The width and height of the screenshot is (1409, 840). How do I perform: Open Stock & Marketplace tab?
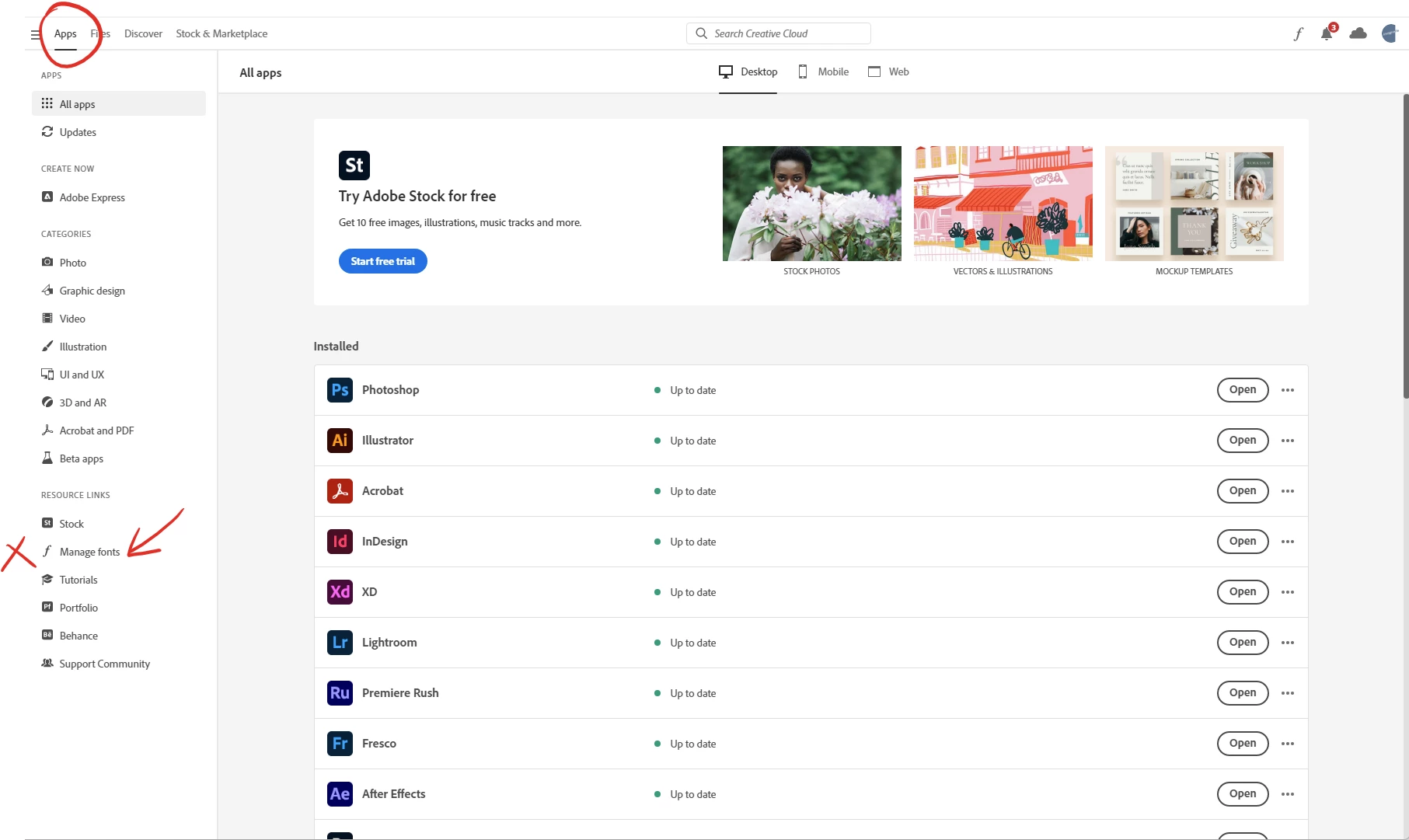click(x=221, y=34)
